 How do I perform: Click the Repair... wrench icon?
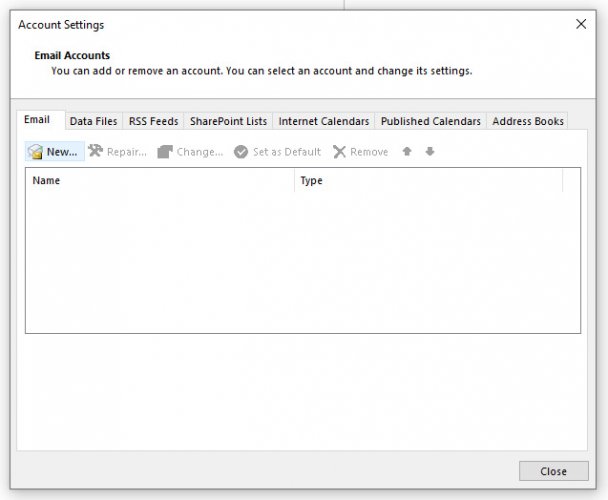point(95,151)
